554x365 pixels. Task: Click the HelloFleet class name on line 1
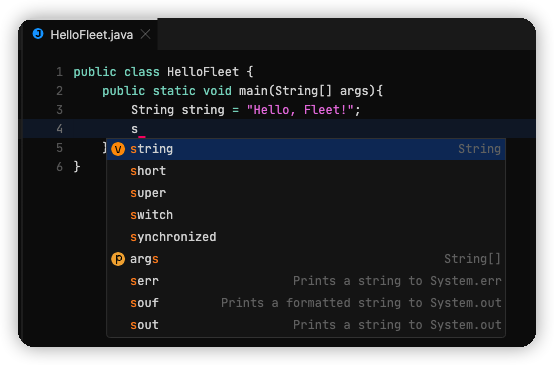pyautogui.click(x=203, y=72)
